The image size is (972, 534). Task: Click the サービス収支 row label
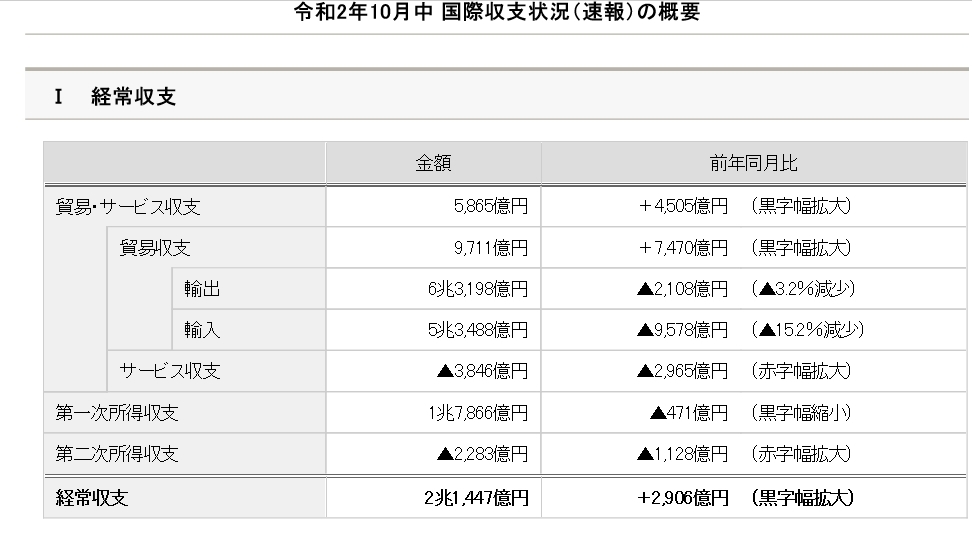click(170, 371)
